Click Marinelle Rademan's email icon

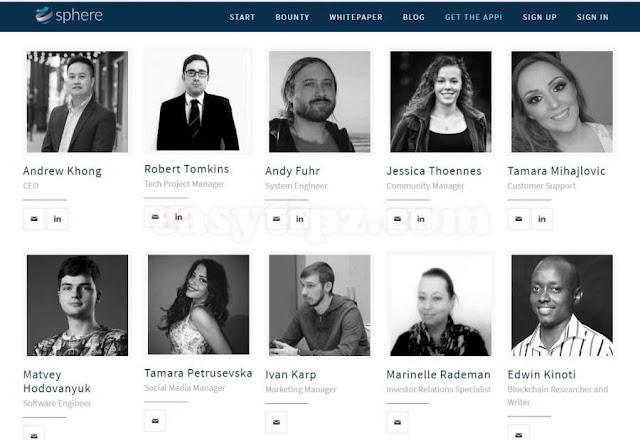click(x=398, y=422)
